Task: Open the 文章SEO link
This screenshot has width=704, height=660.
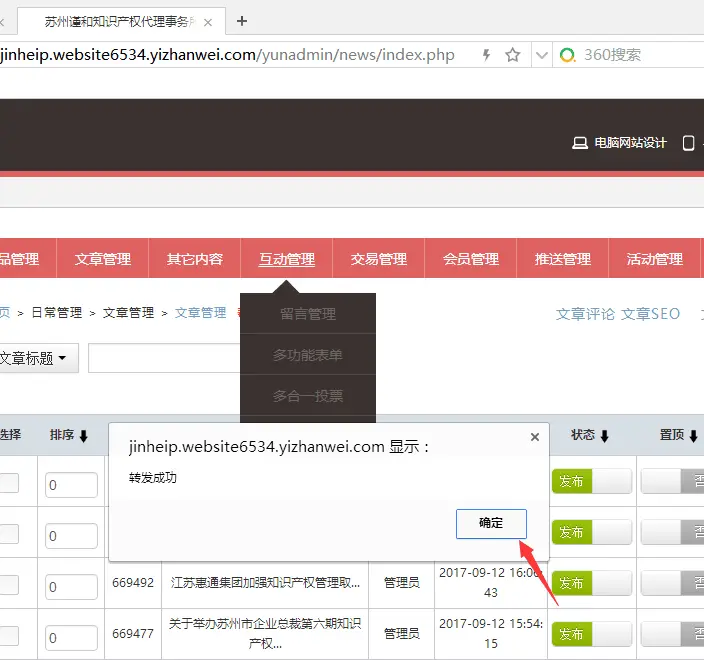Action: point(651,314)
